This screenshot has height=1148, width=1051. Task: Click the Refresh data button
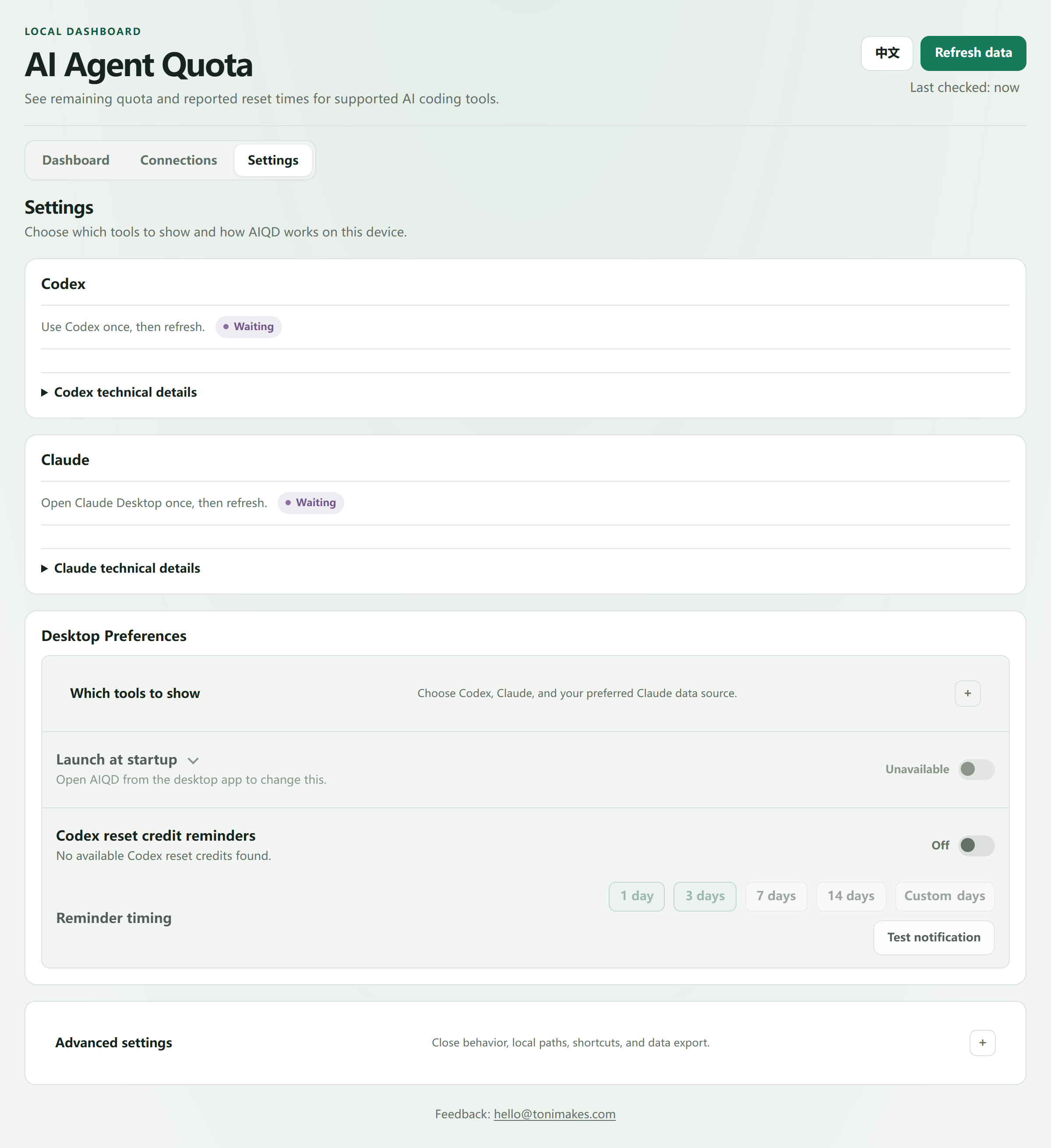973,53
